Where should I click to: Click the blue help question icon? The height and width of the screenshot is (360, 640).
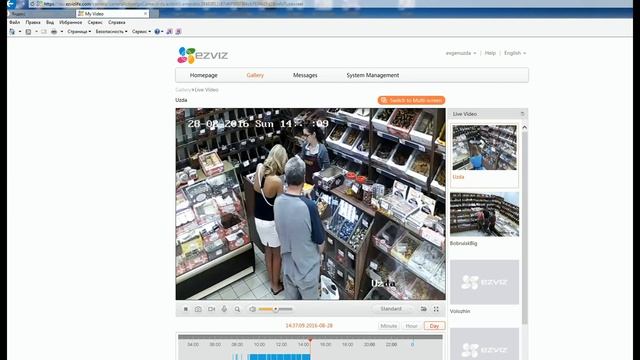[x=157, y=31]
